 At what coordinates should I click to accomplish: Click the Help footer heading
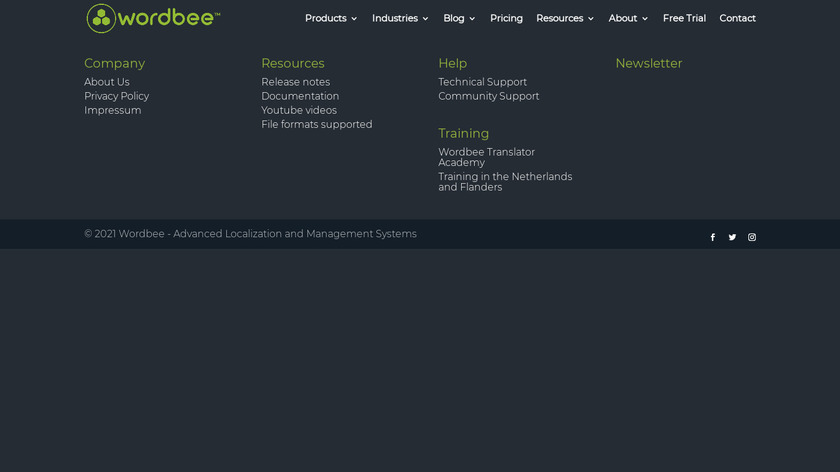[x=453, y=63]
